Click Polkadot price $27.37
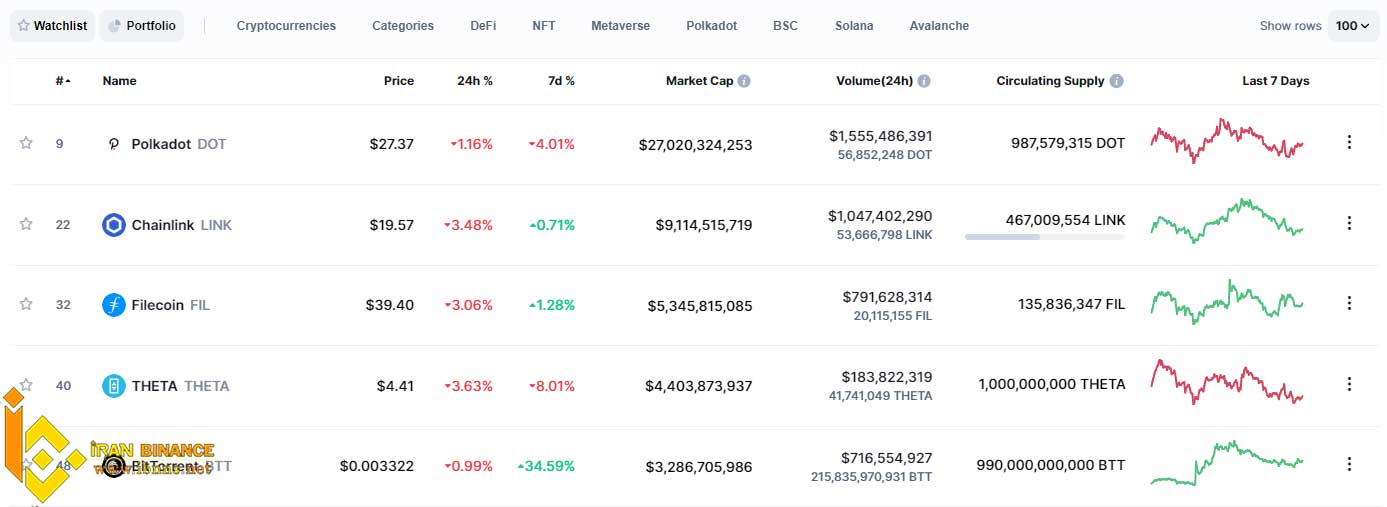The image size is (1387, 507). pos(391,144)
